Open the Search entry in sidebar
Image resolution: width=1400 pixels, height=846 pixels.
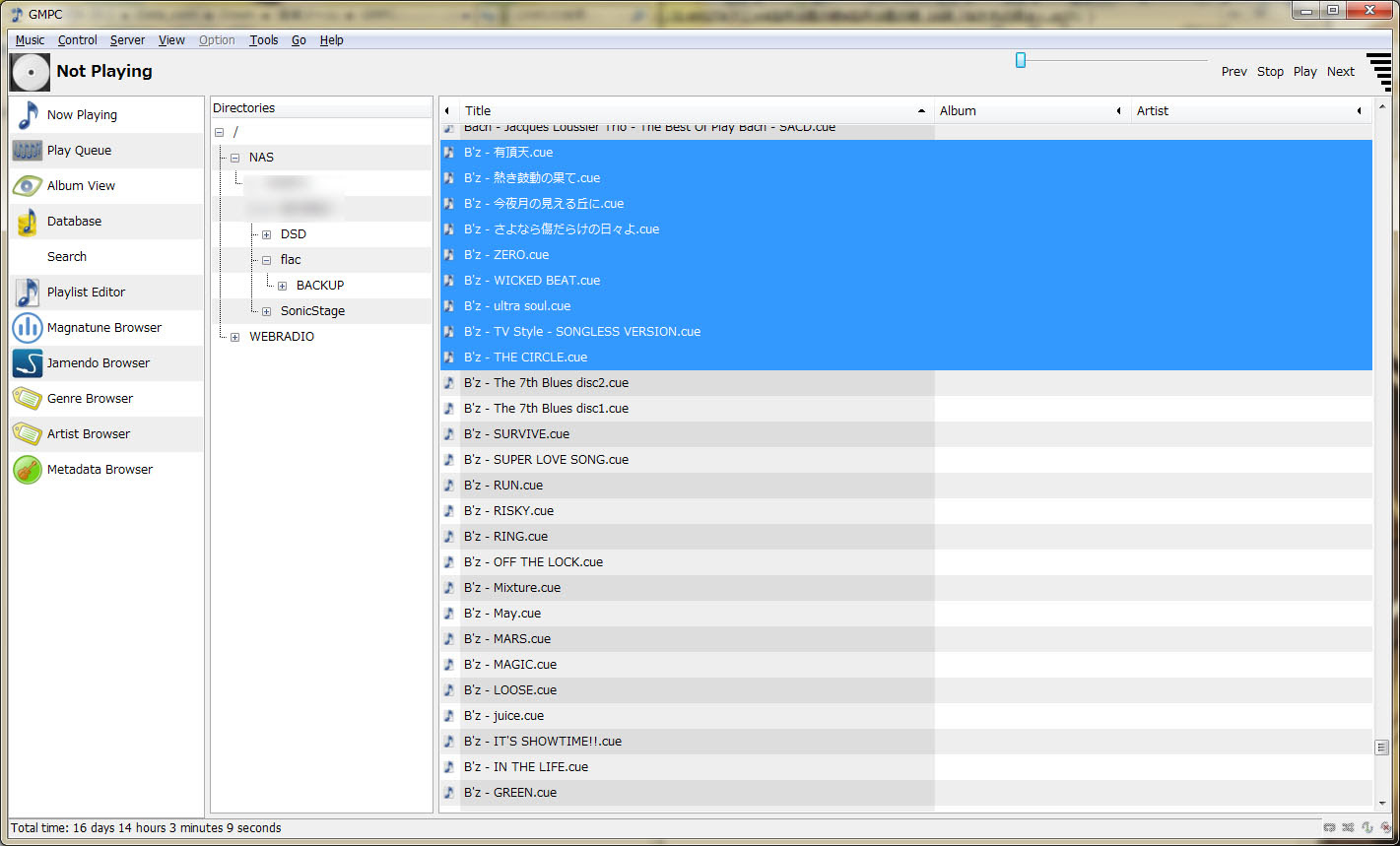point(106,257)
